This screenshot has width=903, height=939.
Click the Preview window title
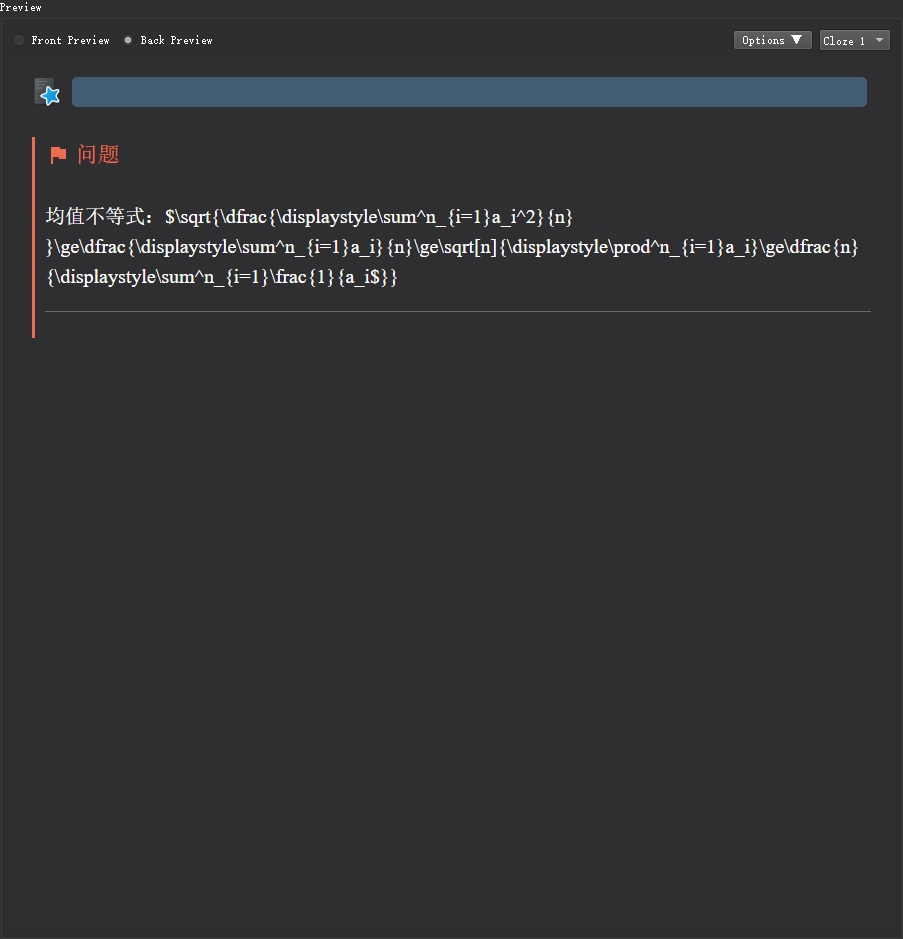click(x=21, y=7)
